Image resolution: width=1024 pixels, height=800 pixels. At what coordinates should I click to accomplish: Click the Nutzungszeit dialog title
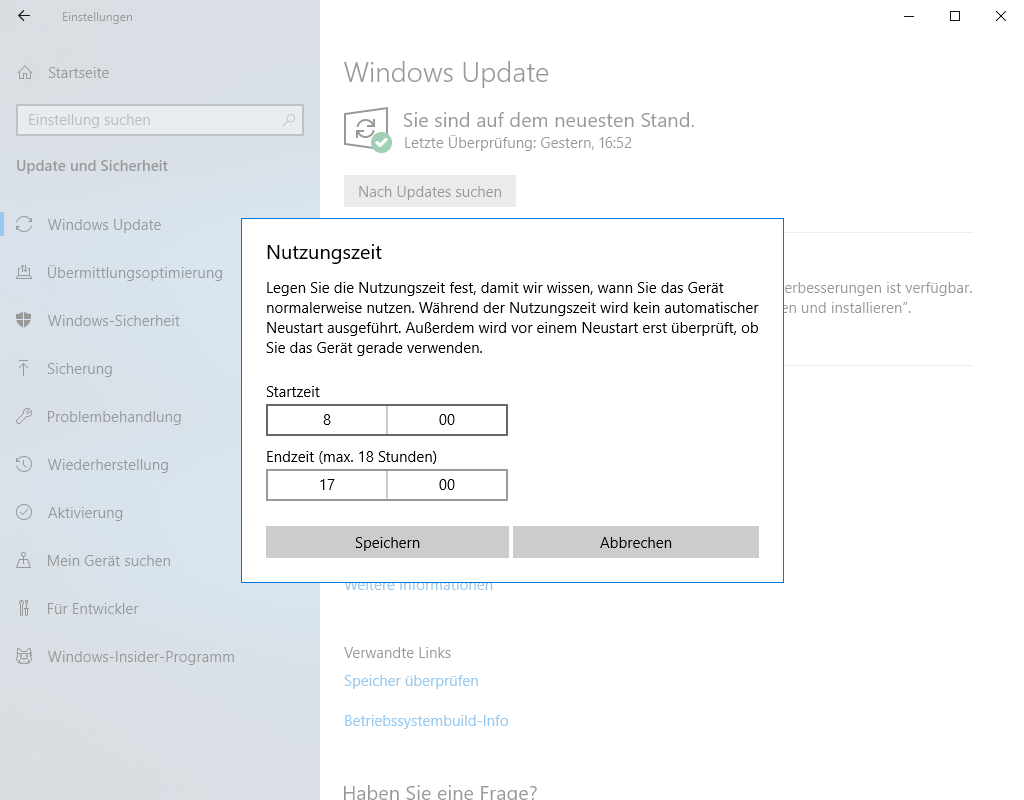pyautogui.click(x=324, y=252)
